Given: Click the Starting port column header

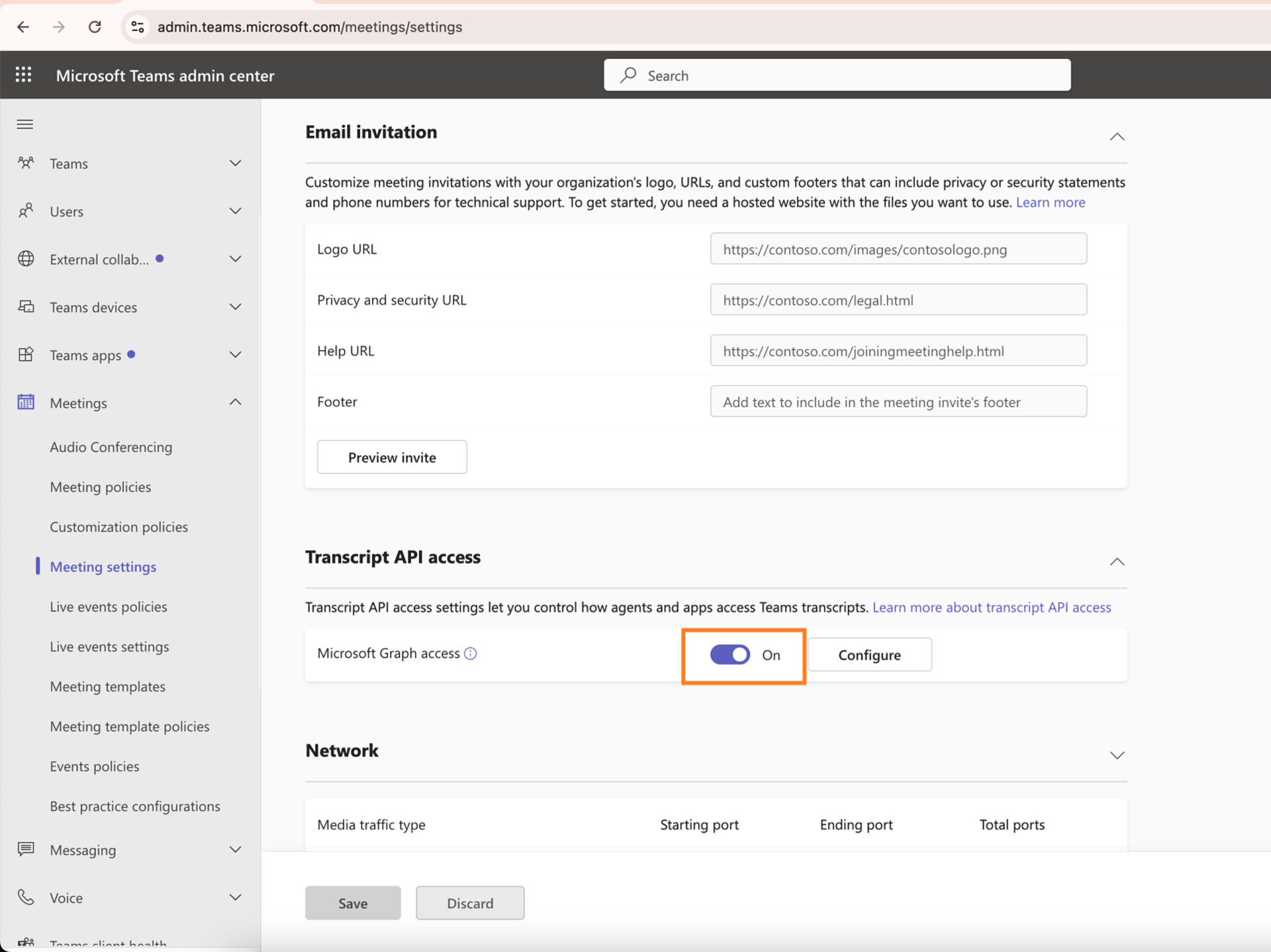Looking at the screenshot, I should click(x=699, y=824).
